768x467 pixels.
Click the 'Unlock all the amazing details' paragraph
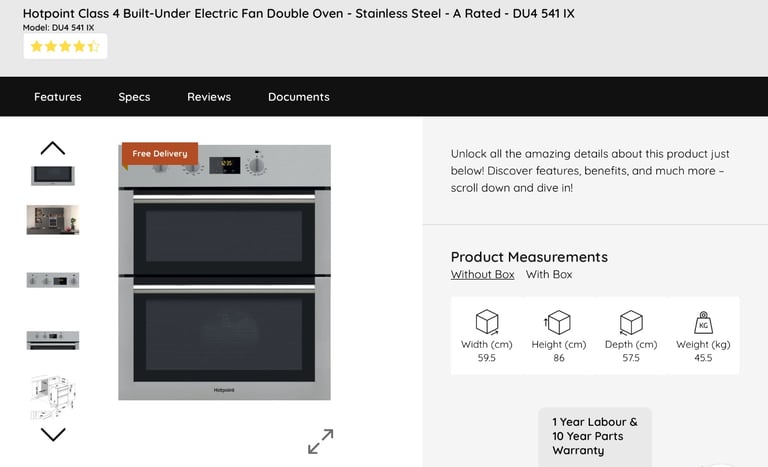(x=590, y=171)
